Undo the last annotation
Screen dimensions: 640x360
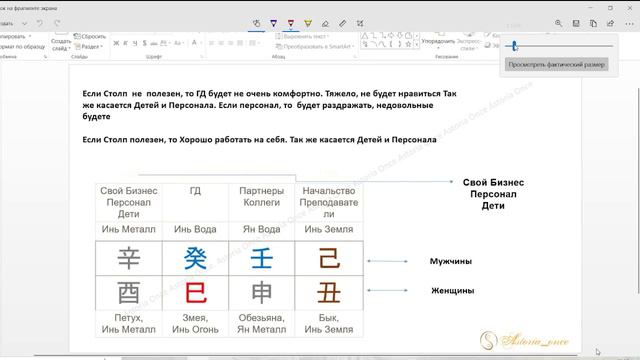(x=40, y=24)
